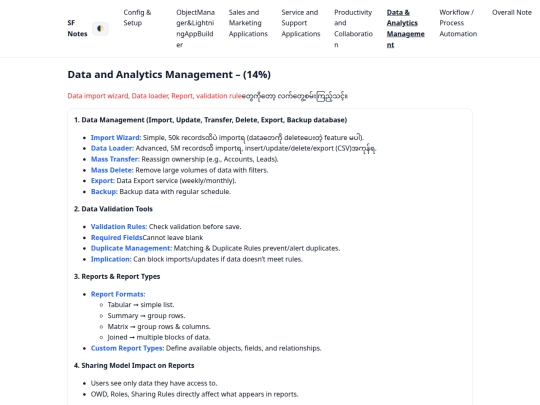
Task: Click the Export term
Action: (x=103, y=180)
